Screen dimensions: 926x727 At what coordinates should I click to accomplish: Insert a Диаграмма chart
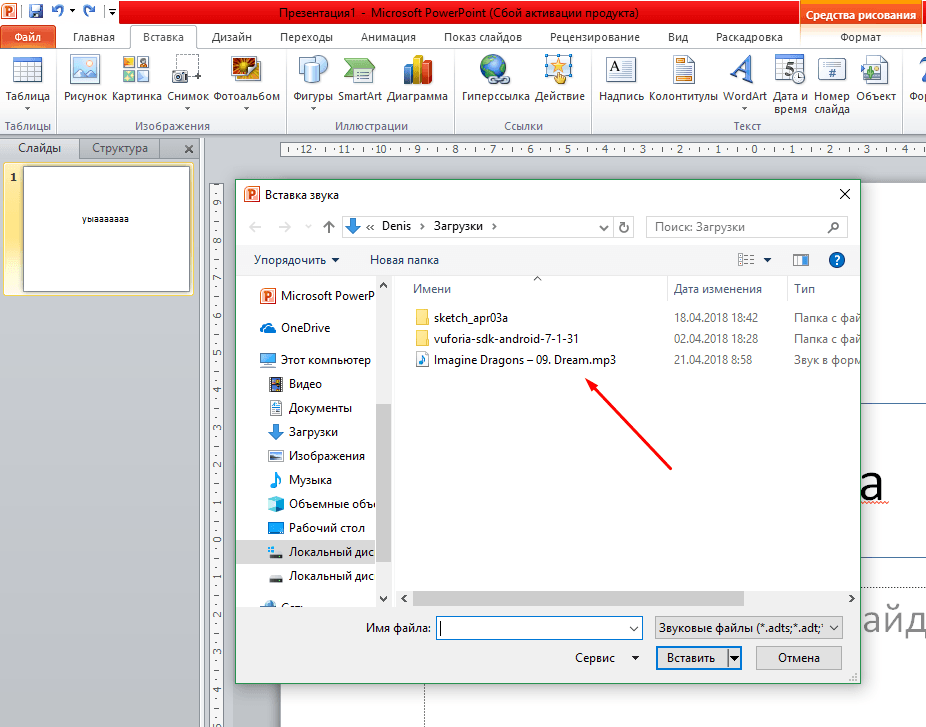(417, 80)
